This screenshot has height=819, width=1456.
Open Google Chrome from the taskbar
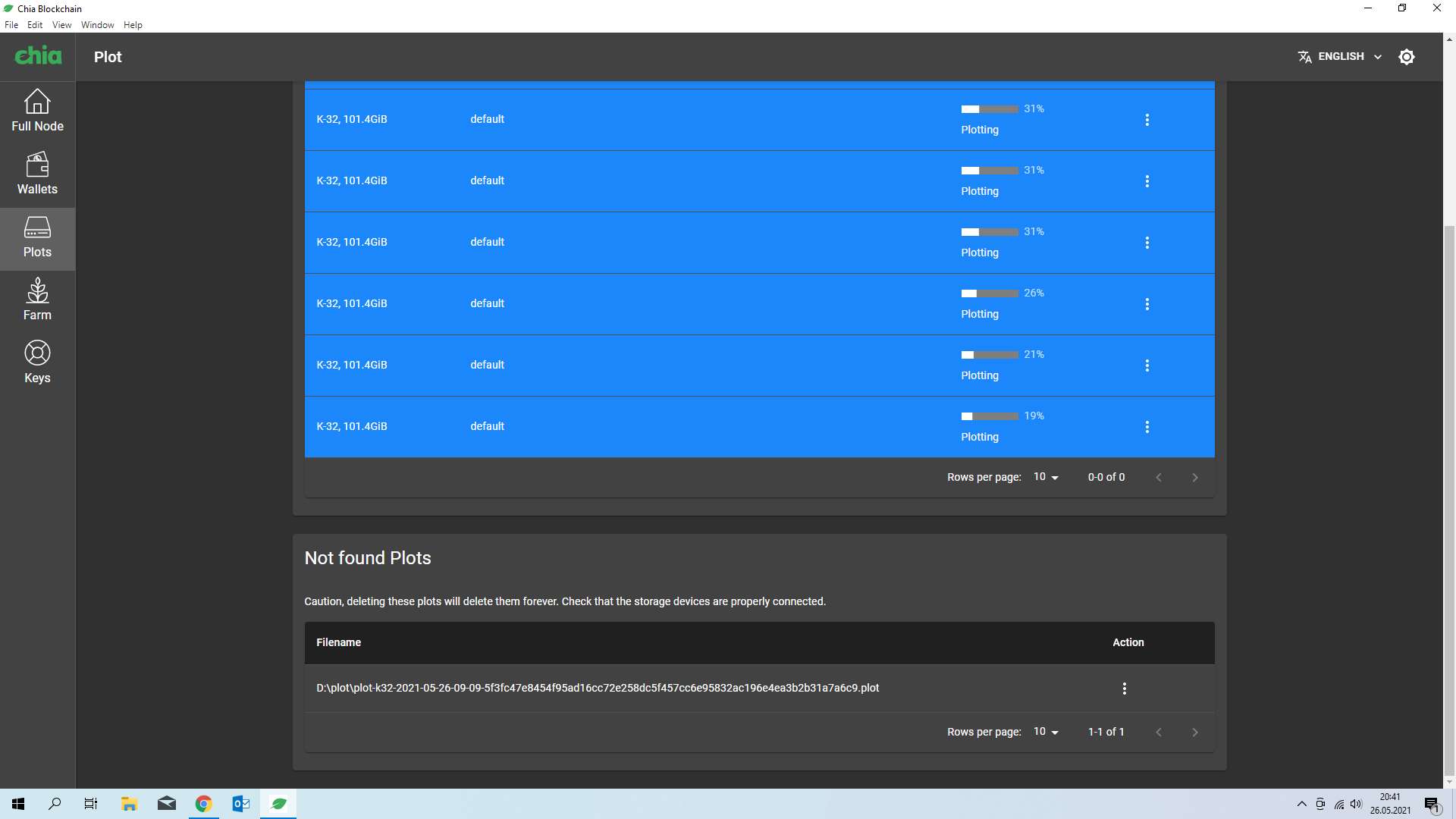[x=203, y=804]
